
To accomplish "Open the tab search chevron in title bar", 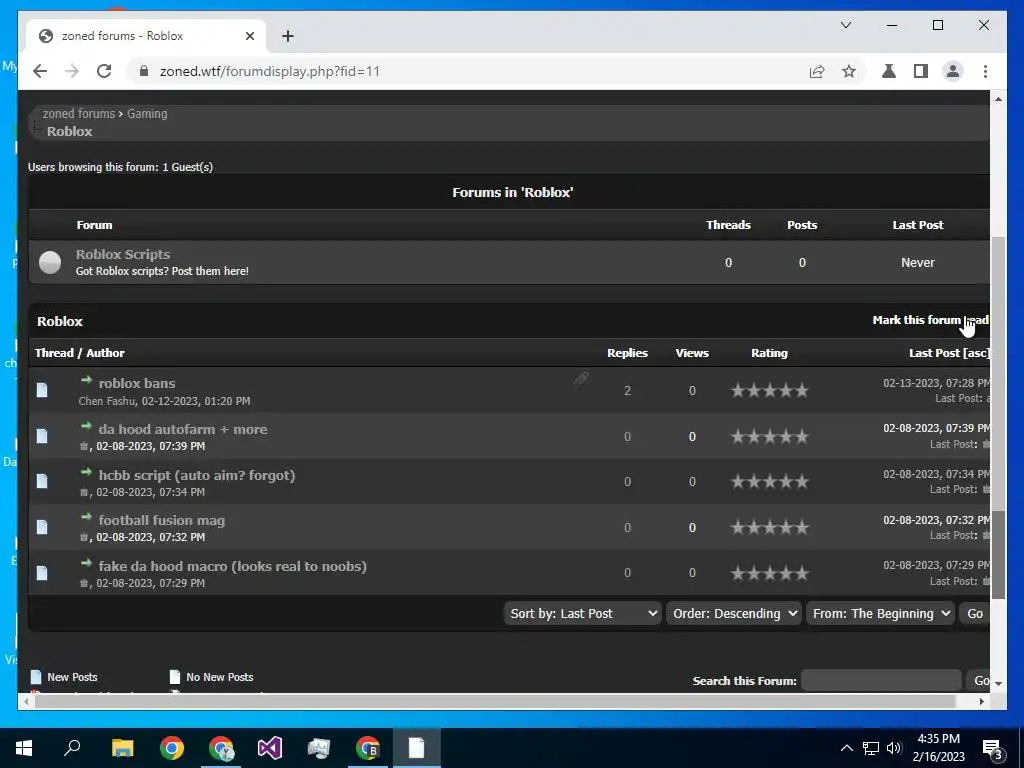I will pos(846,25).
